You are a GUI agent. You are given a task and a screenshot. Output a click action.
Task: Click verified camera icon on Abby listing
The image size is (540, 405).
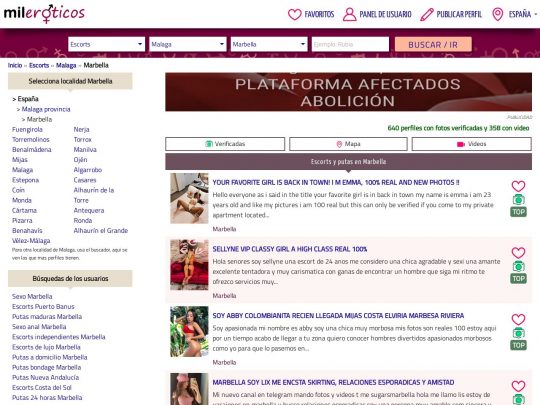click(518, 333)
